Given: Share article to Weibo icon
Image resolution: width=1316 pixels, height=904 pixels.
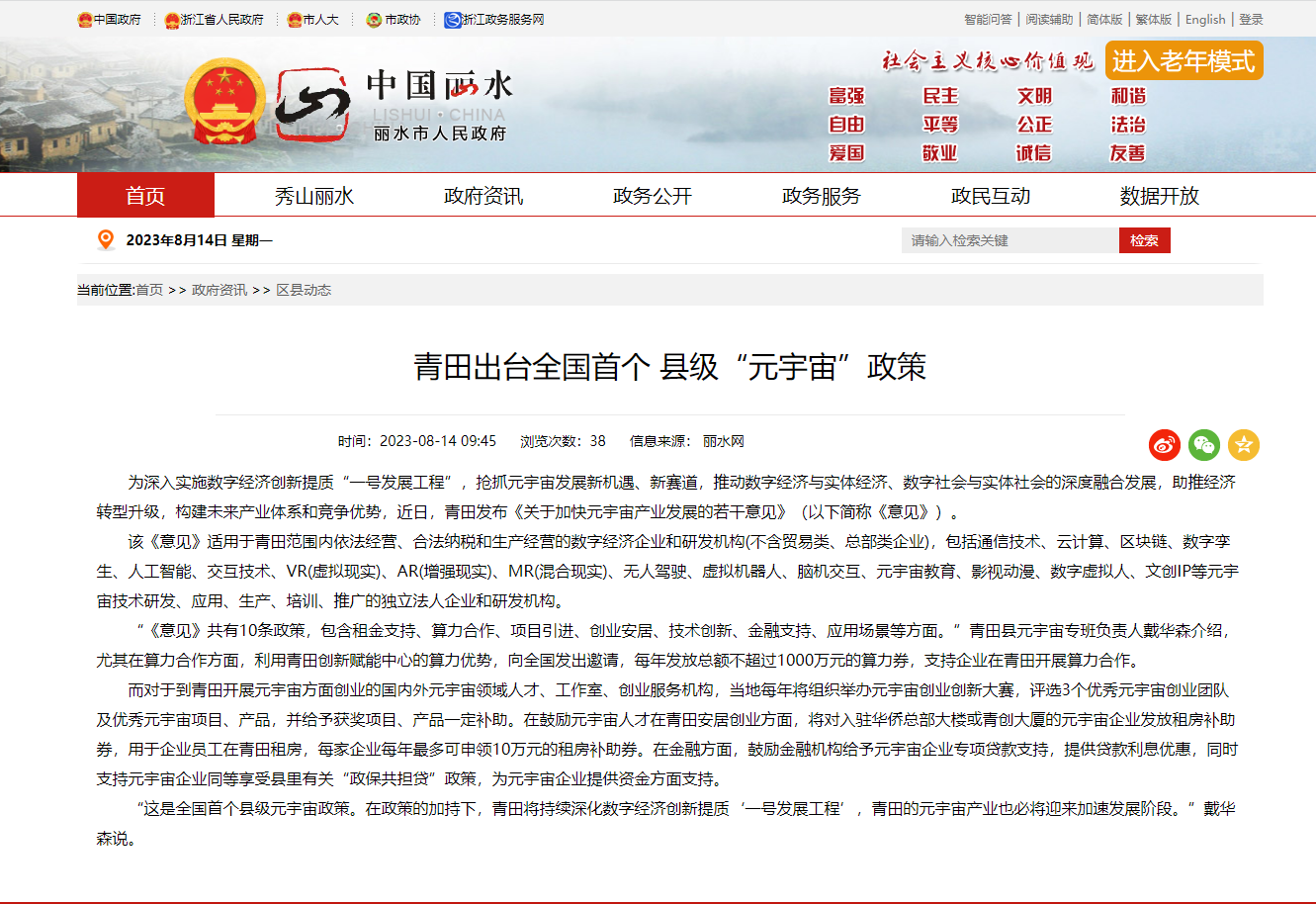Looking at the screenshot, I should click(1165, 445).
